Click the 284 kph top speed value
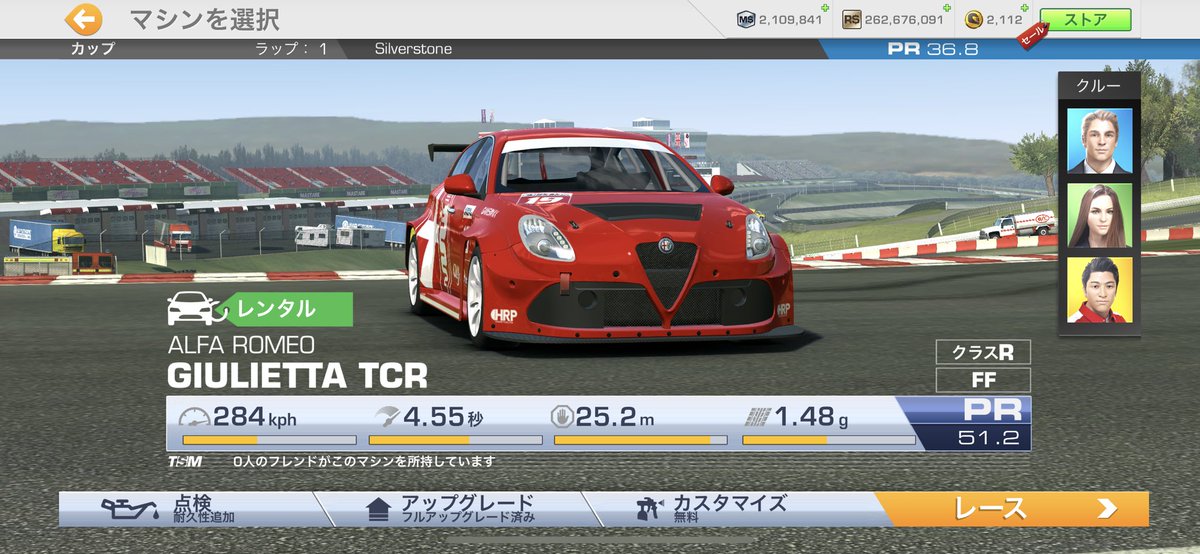The width and height of the screenshot is (1200, 554). pos(255,417)
